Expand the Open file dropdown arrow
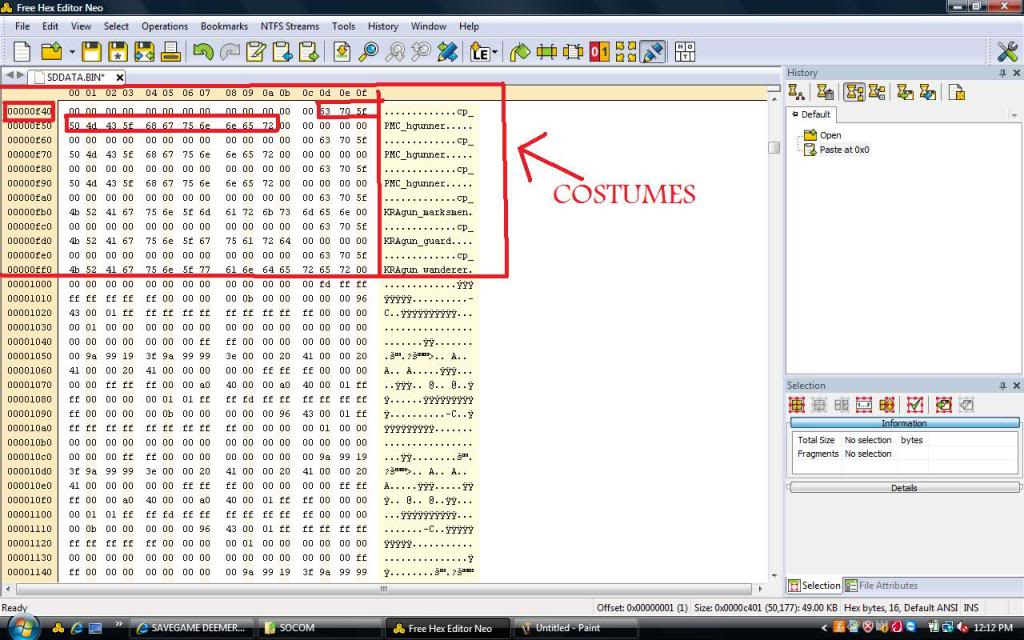The height and width of the screenshot is (640, 1024). pos(72,52)
